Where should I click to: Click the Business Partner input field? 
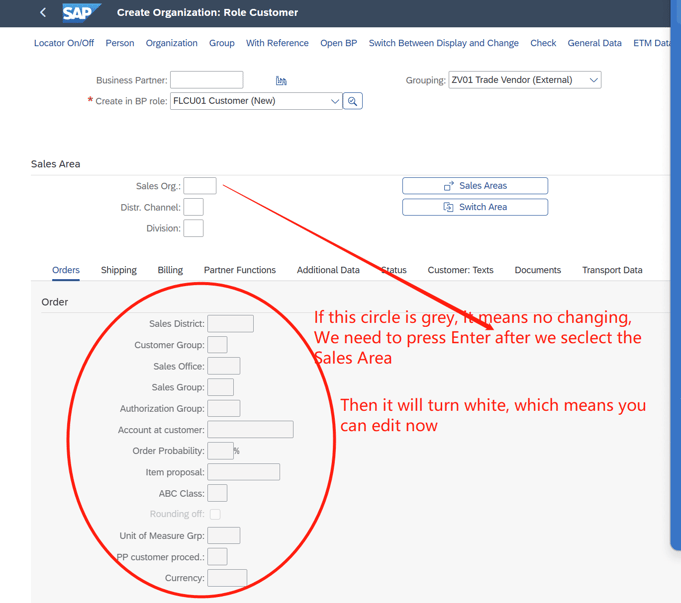tap(206, 80)
